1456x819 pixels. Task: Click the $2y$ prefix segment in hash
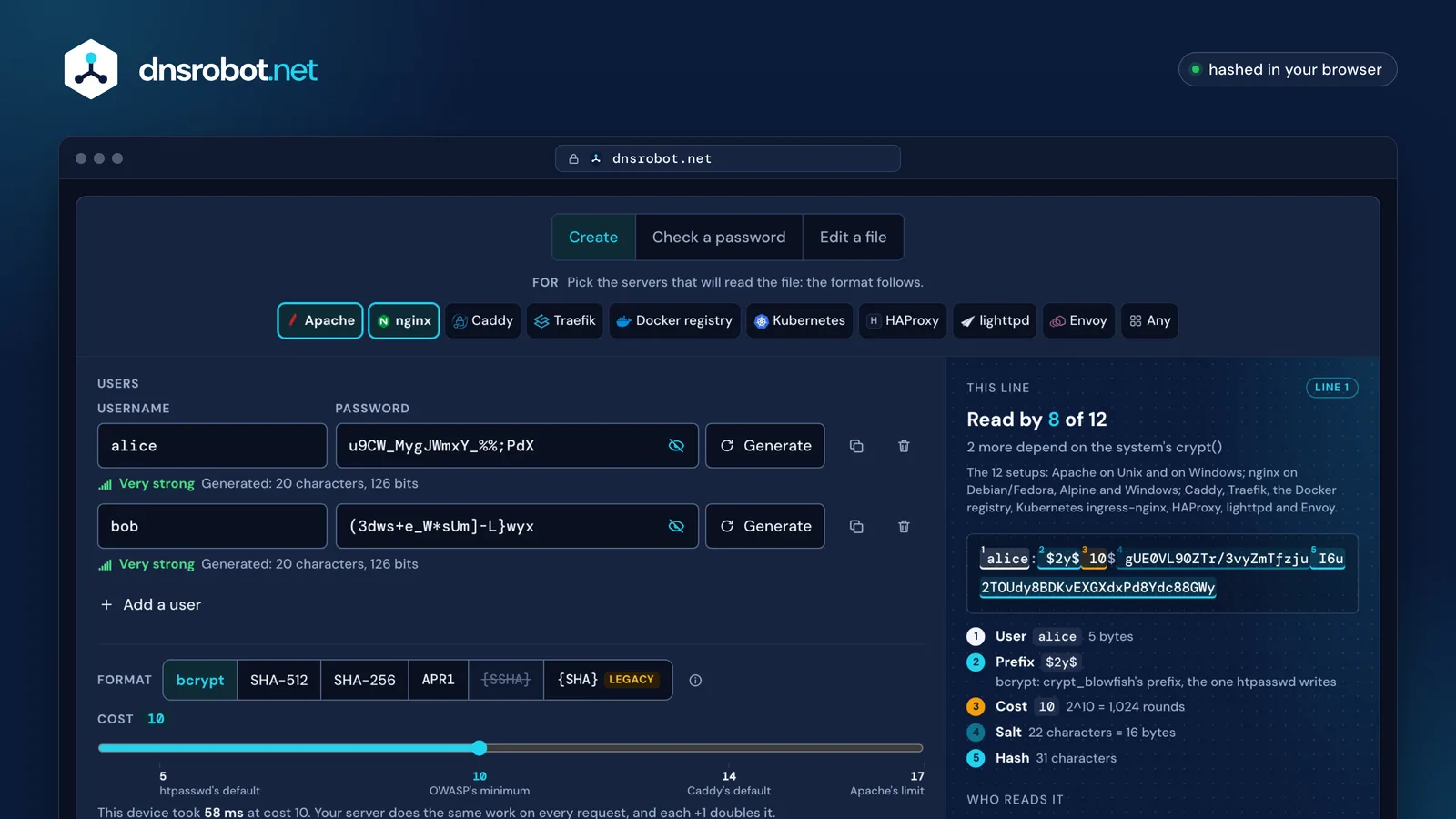[1061, 559]
